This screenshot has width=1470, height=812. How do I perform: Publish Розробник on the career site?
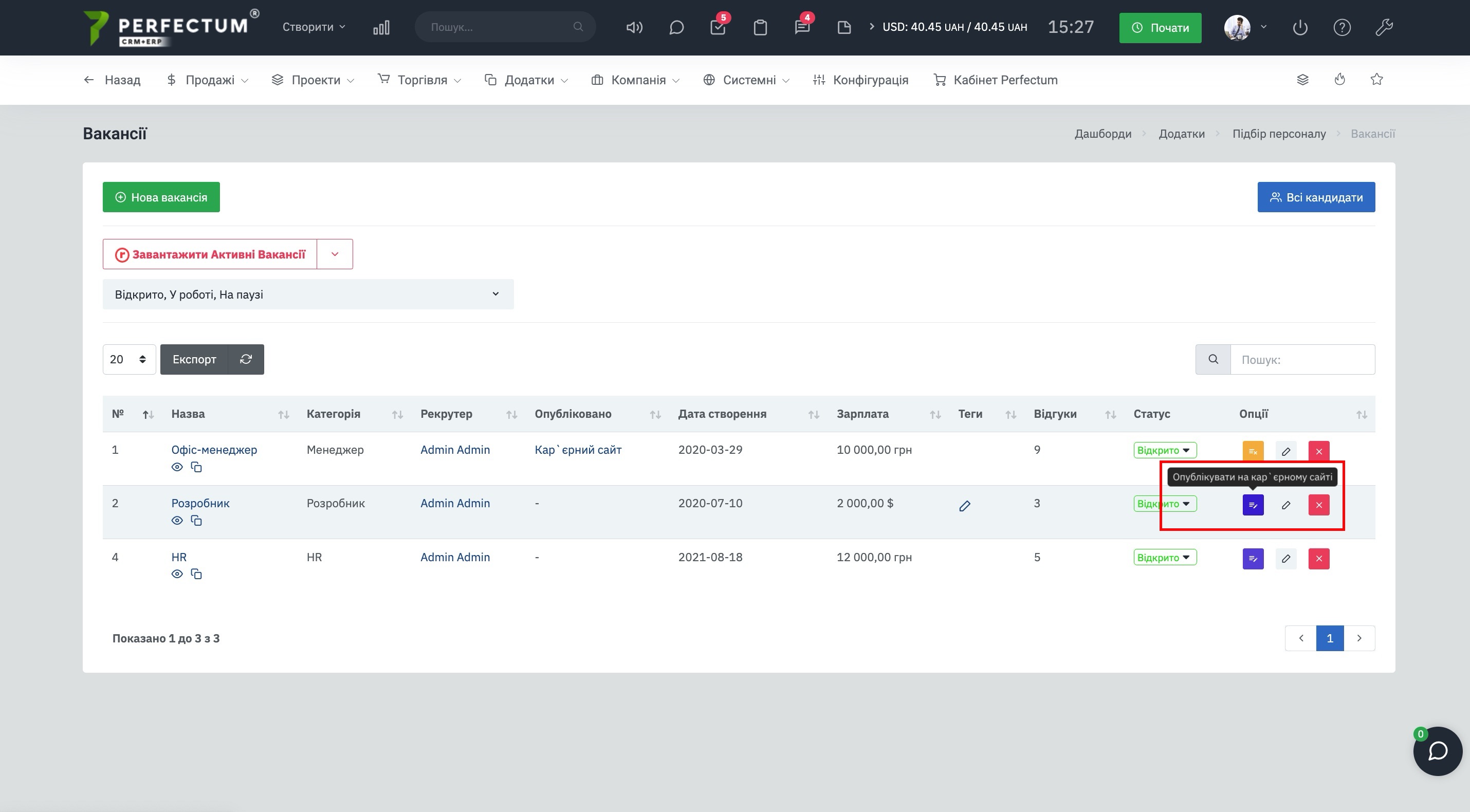pyautogui.click(x=1253, y=505)
